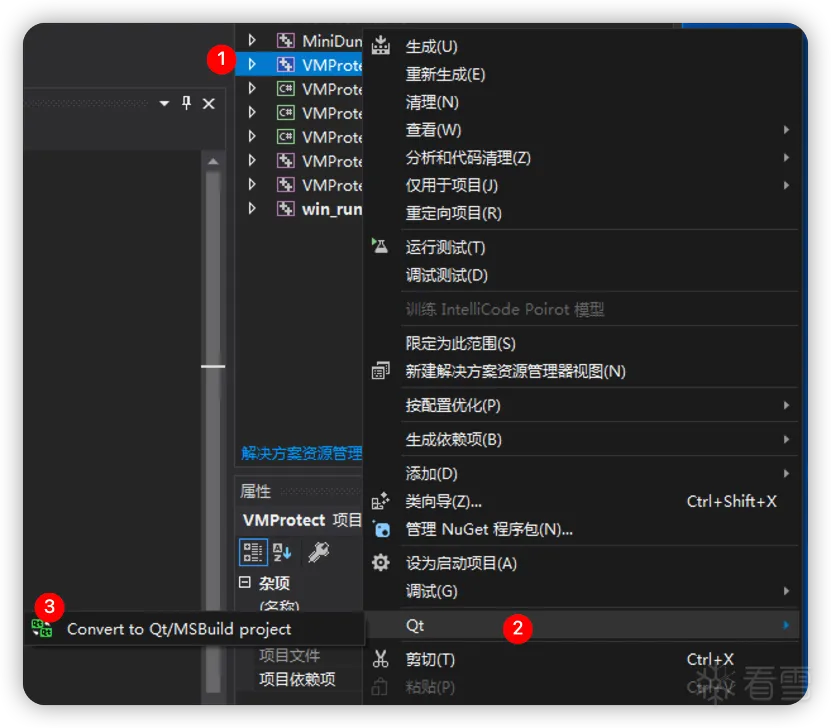This screenshot has height=728, width=832.
Task: Open the Qt submenu arrow
Action: click(x=786, y=625)
